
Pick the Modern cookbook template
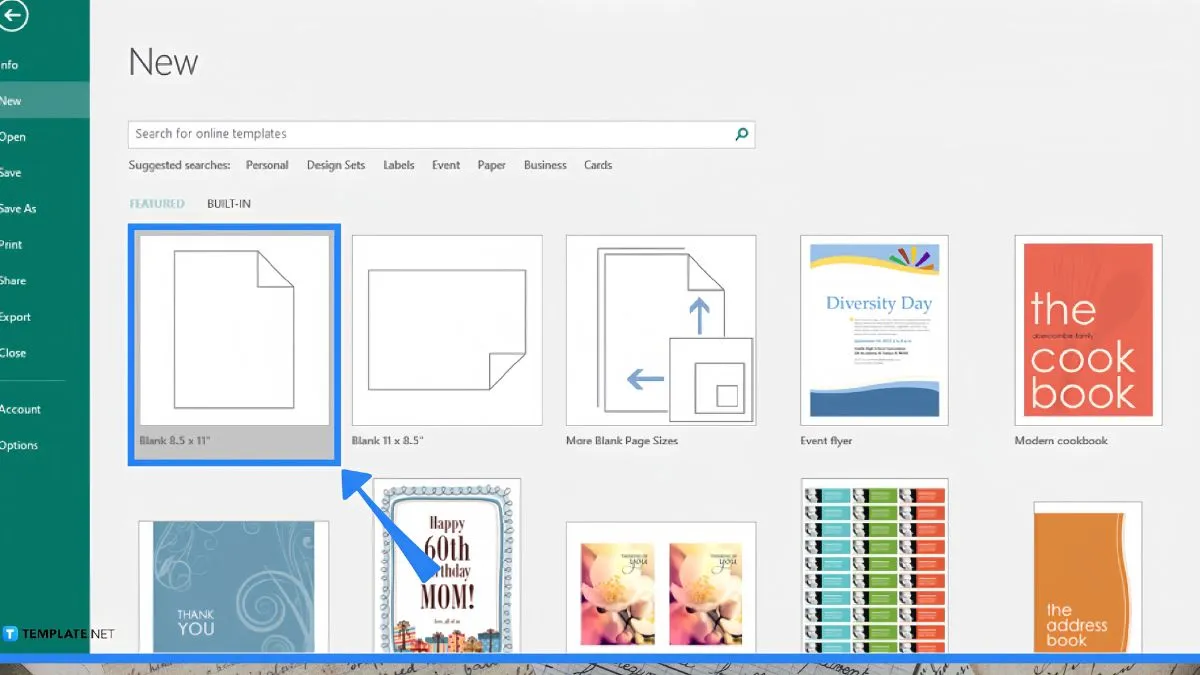click(x=1088, y=331)
